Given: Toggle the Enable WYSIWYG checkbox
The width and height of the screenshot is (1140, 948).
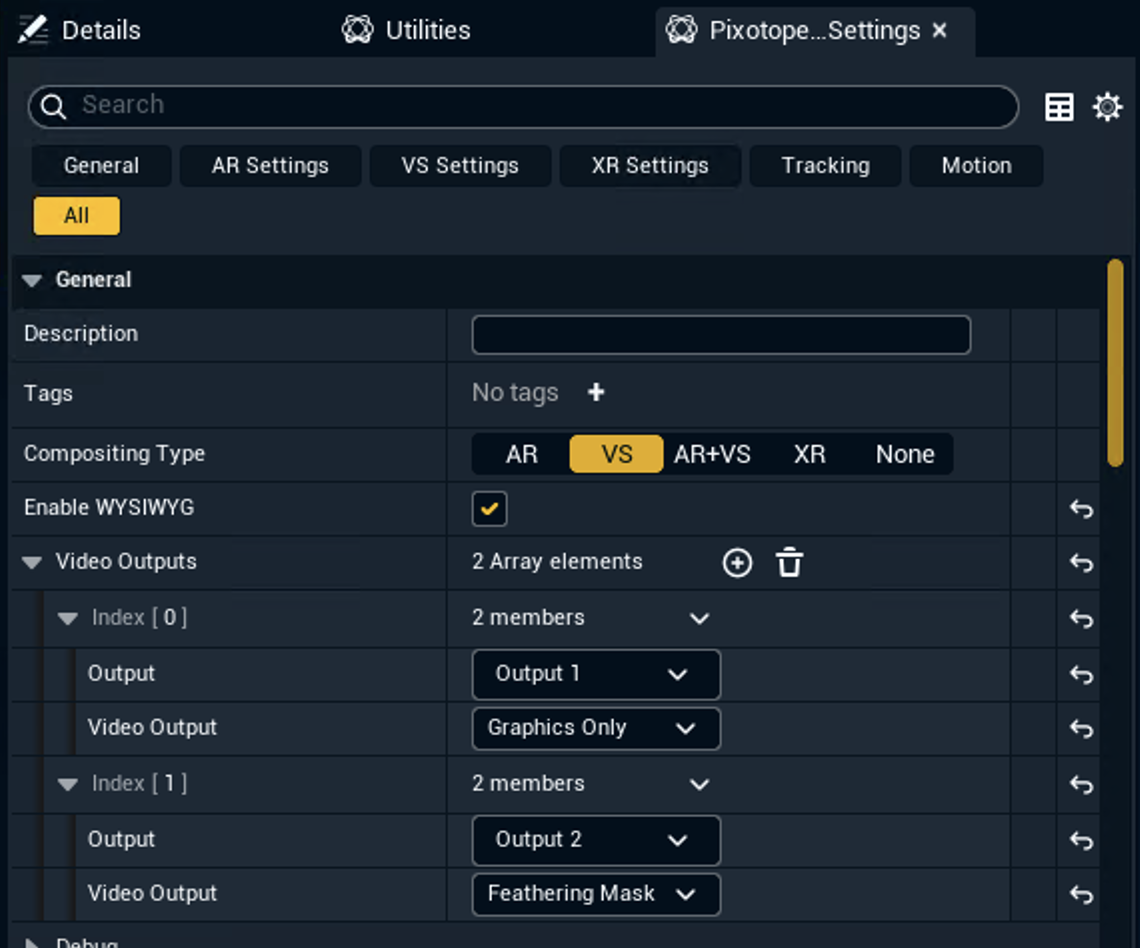Looking at the screenshot, I should [489, 508].
